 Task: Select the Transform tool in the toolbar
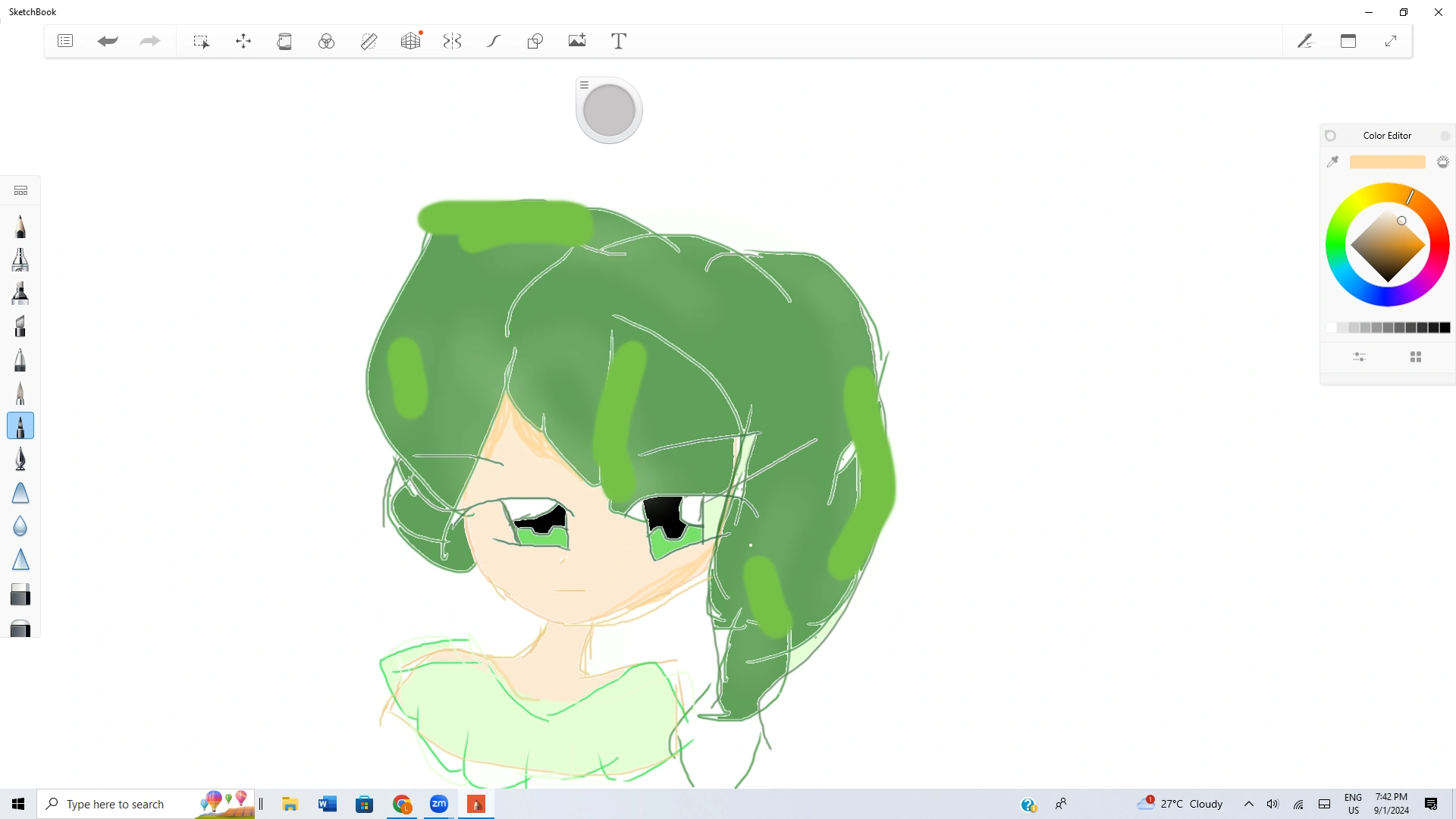point(243,41)
